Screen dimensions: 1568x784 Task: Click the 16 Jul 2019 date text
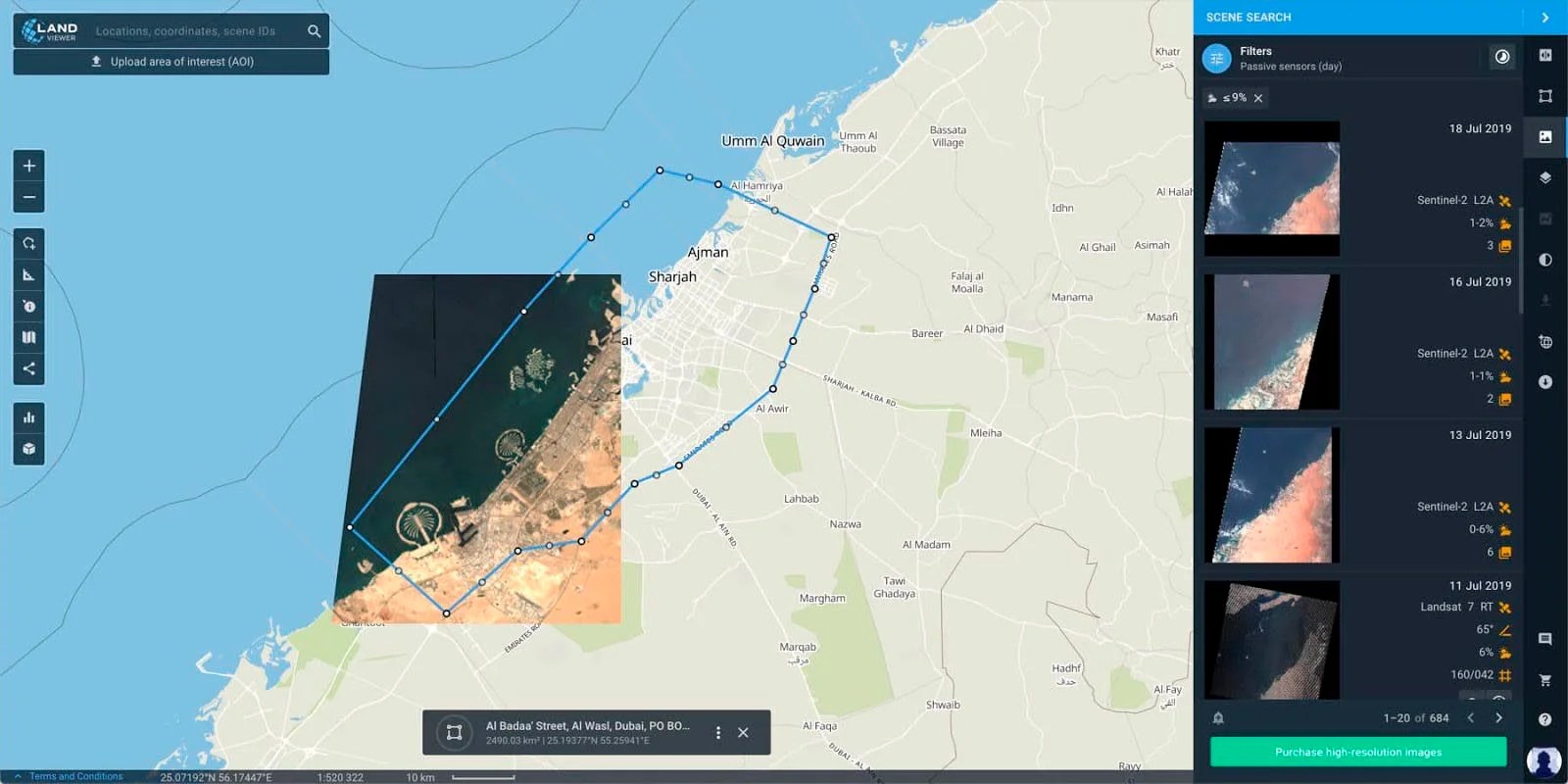1480,281
